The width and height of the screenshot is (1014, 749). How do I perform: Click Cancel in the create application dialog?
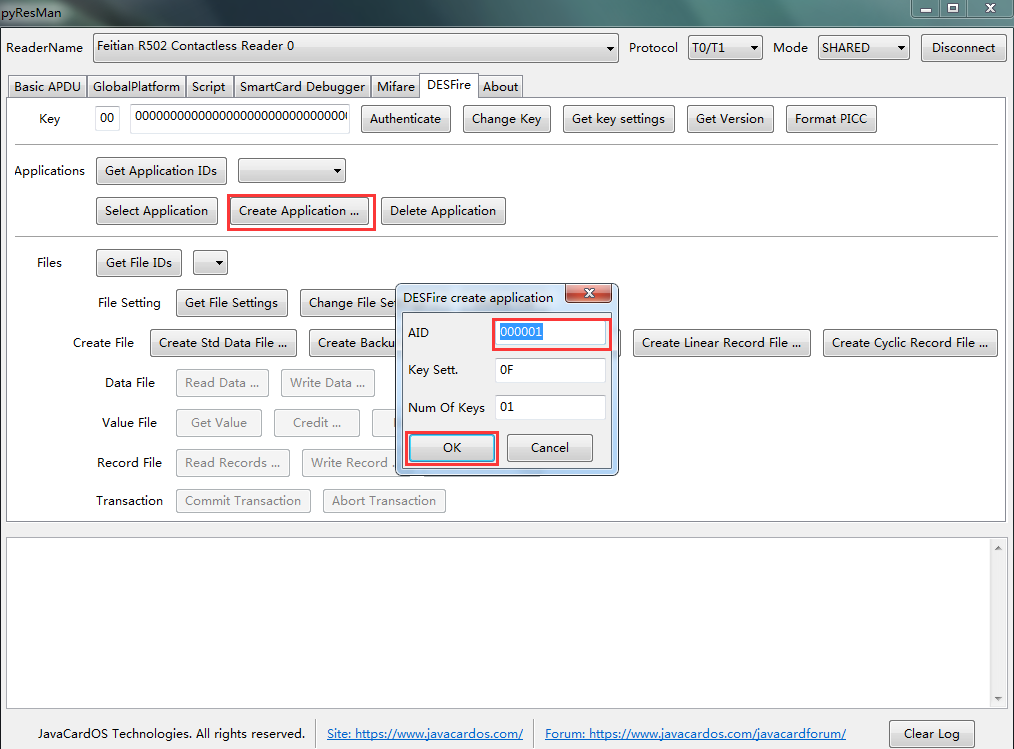point(550,448)
